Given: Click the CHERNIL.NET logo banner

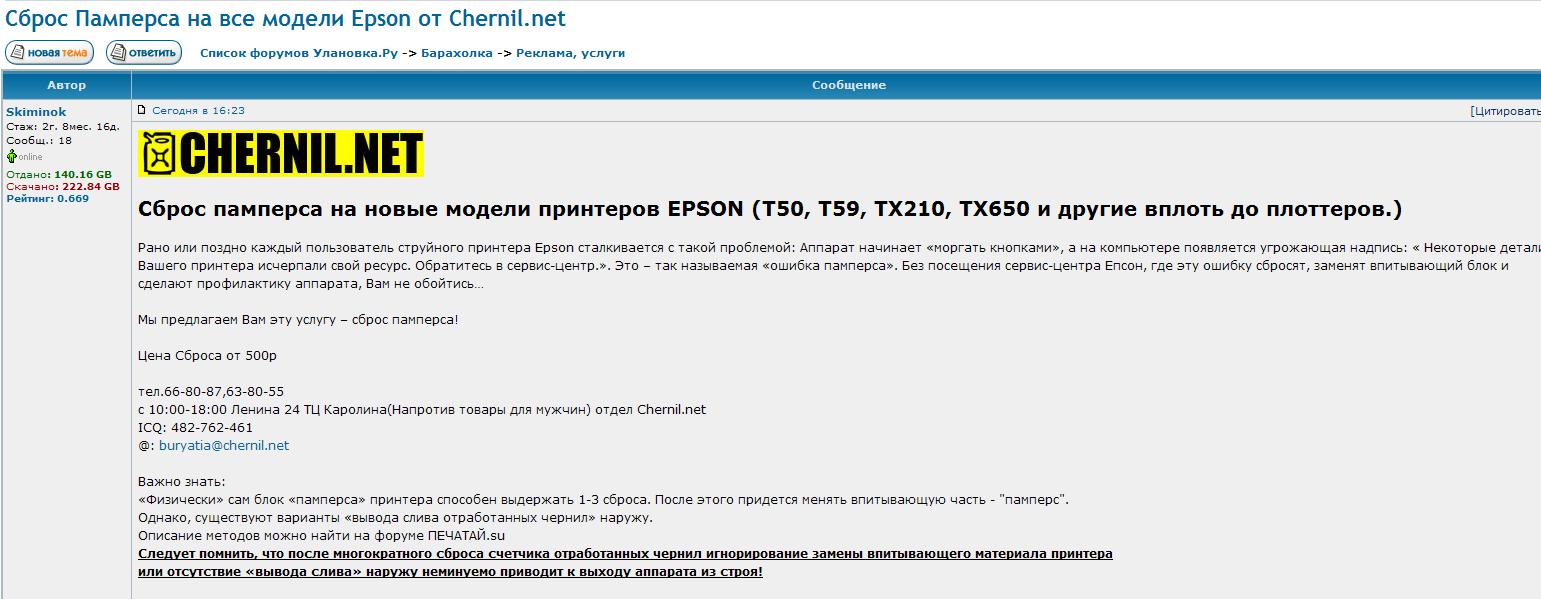Looking at the screenshot, I should tap(281, 153).
